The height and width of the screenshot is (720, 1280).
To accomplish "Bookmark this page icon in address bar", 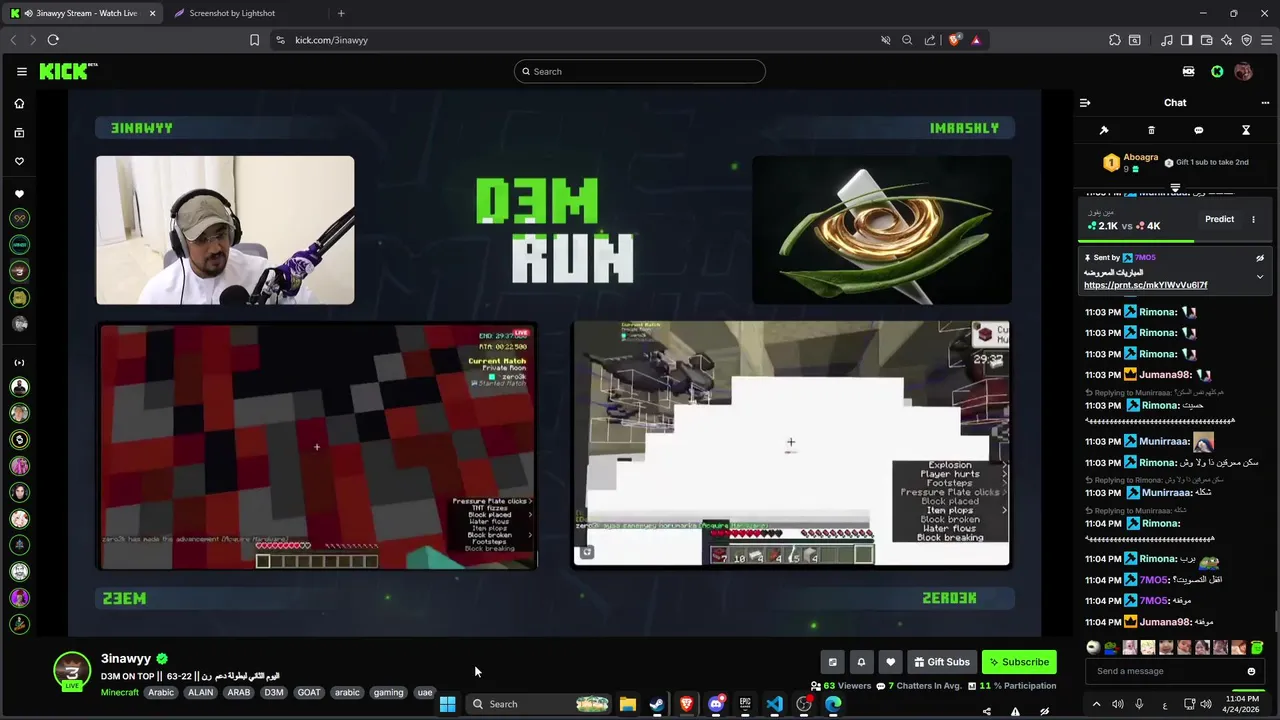I will click(x=254, y=40).
